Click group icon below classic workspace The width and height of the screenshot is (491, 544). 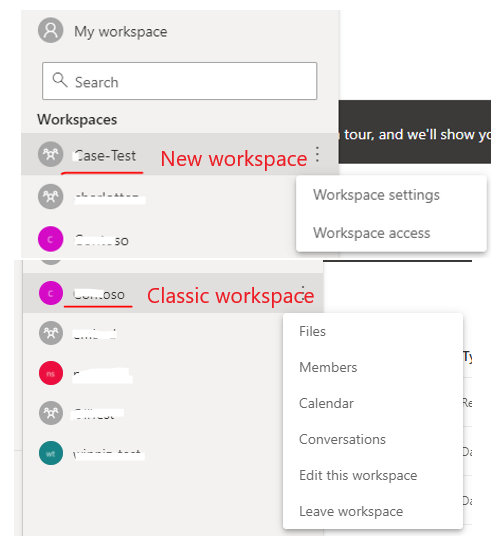[51, 333]
